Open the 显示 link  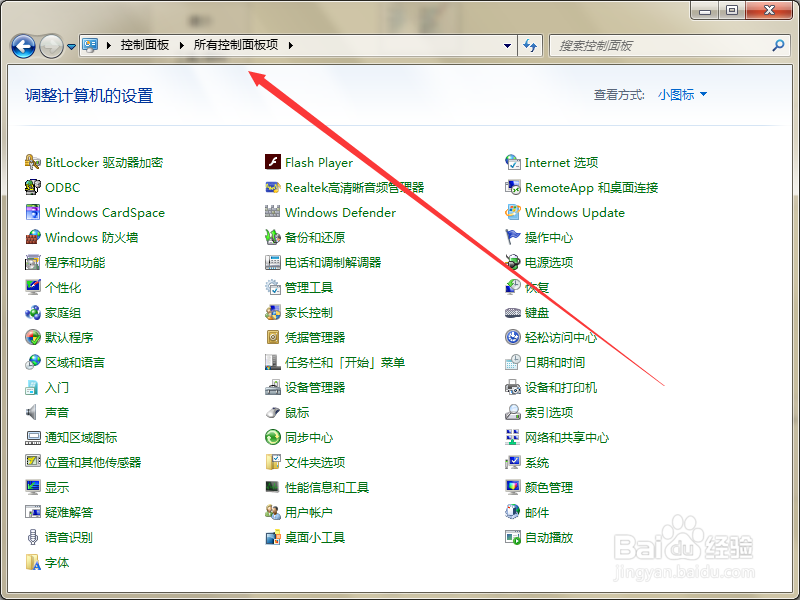click(57, 488)
